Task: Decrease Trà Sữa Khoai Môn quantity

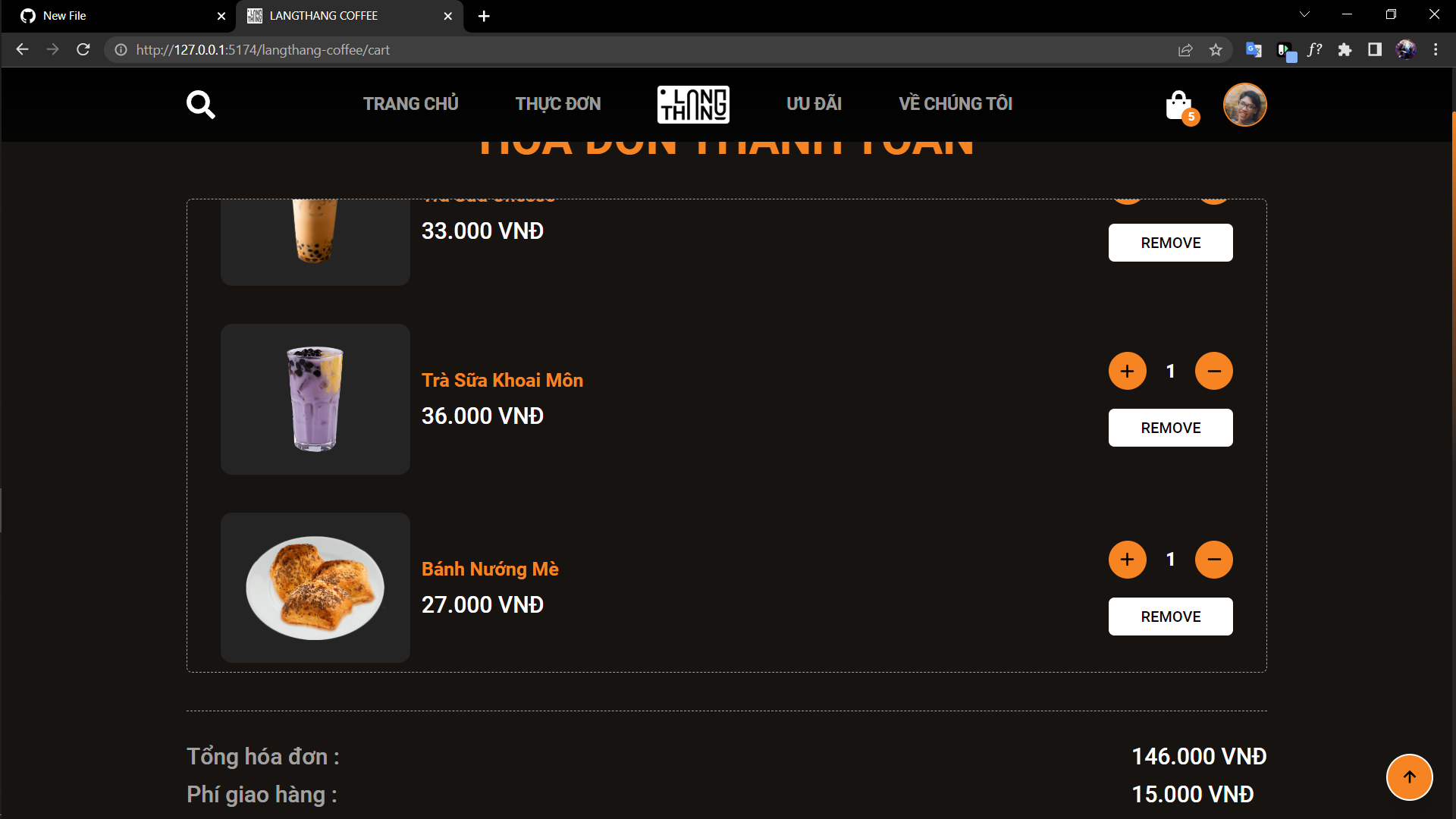Action: click(x=1214, y=371)
